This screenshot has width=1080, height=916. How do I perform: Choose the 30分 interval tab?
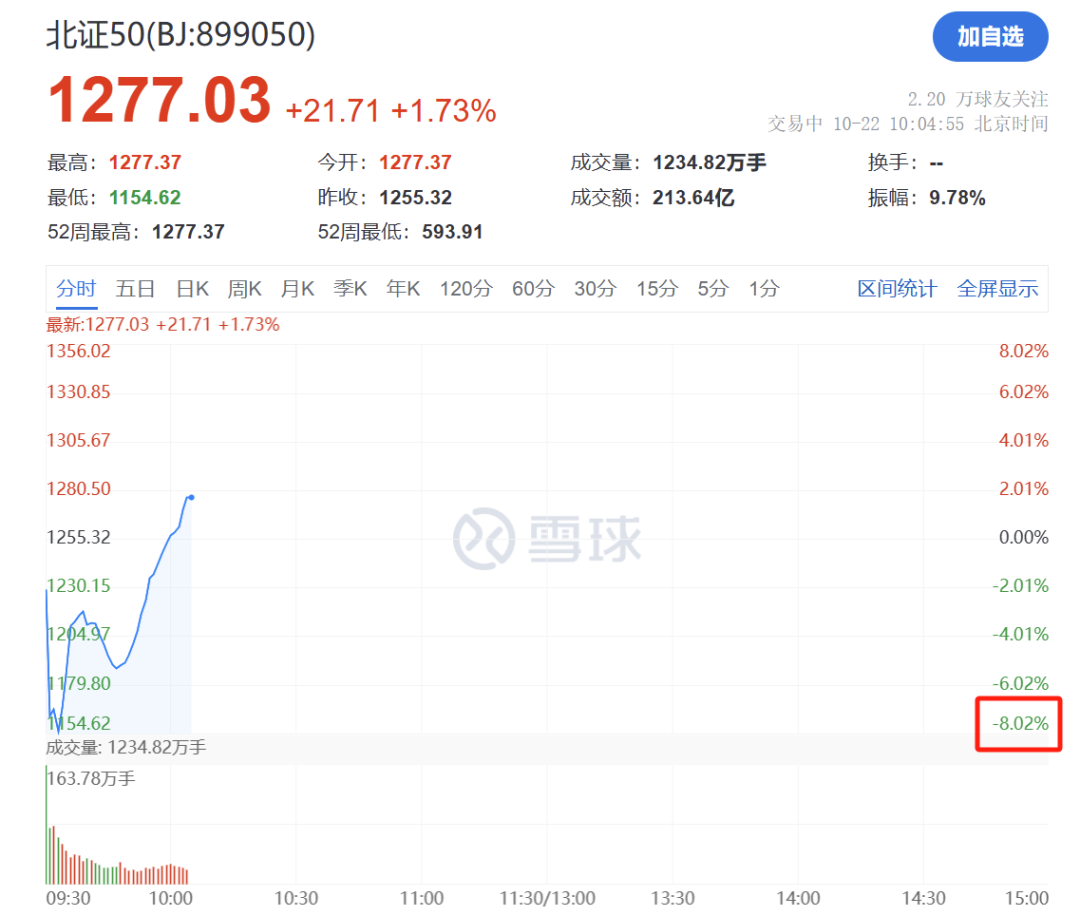tap(595, 289)
